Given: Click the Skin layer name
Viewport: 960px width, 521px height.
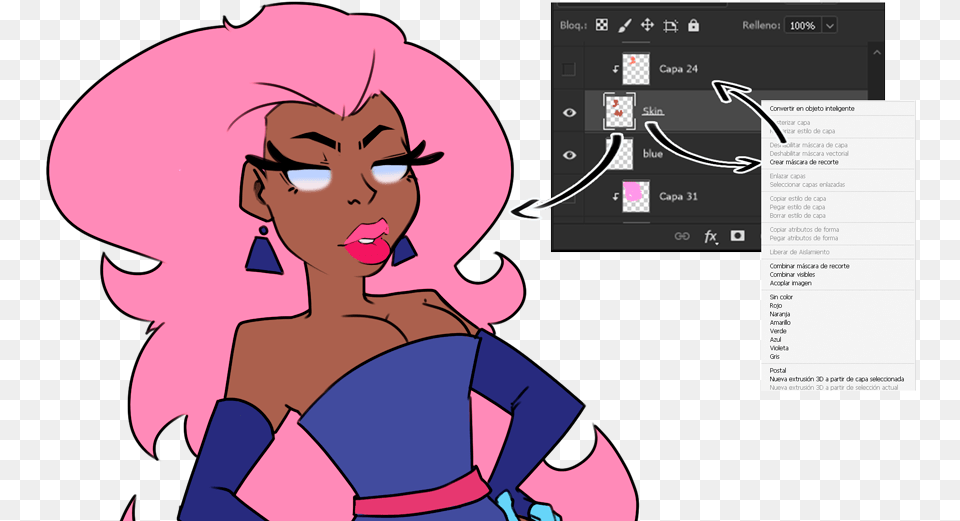Looking at the screenshot, I should (653, 111).
